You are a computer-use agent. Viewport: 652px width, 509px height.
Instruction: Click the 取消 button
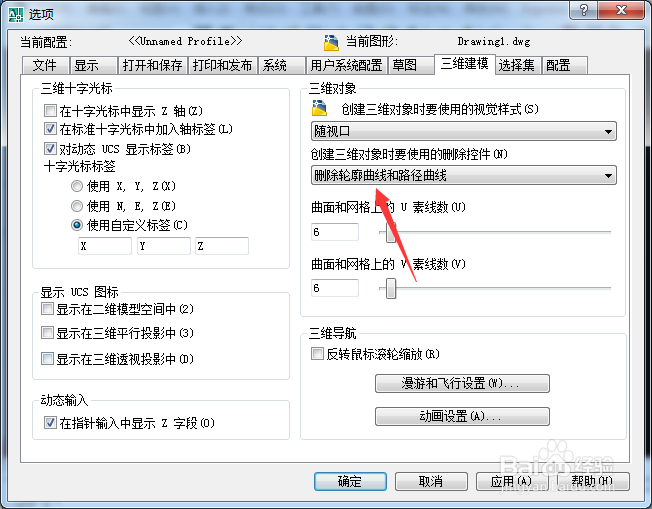point(431,482)
